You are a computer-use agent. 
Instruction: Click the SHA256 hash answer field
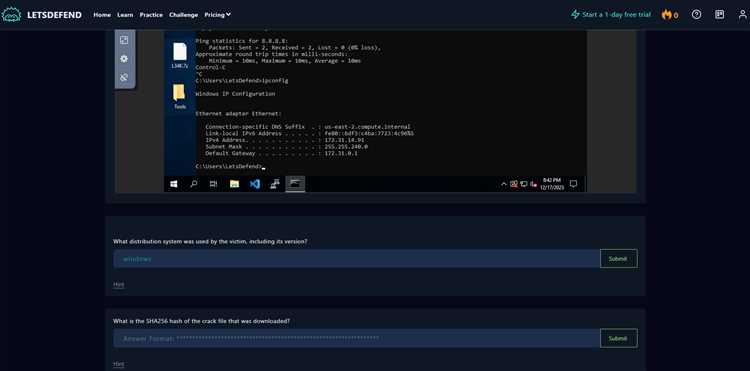point(356,338)
